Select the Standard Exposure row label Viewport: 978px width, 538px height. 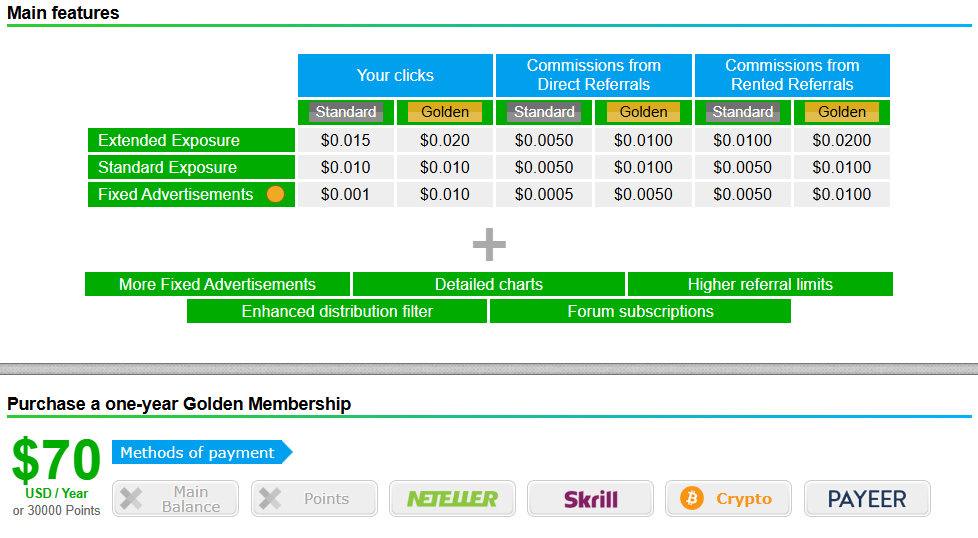point(168,167)
